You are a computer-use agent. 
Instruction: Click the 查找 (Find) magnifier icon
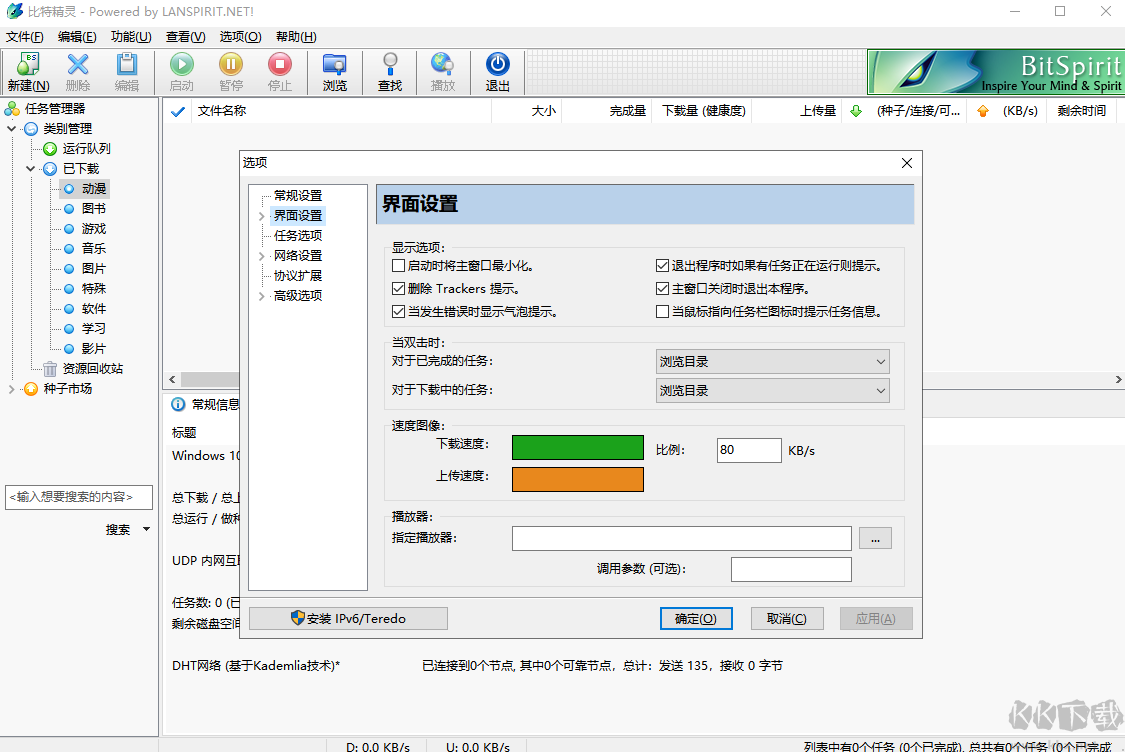389,71
